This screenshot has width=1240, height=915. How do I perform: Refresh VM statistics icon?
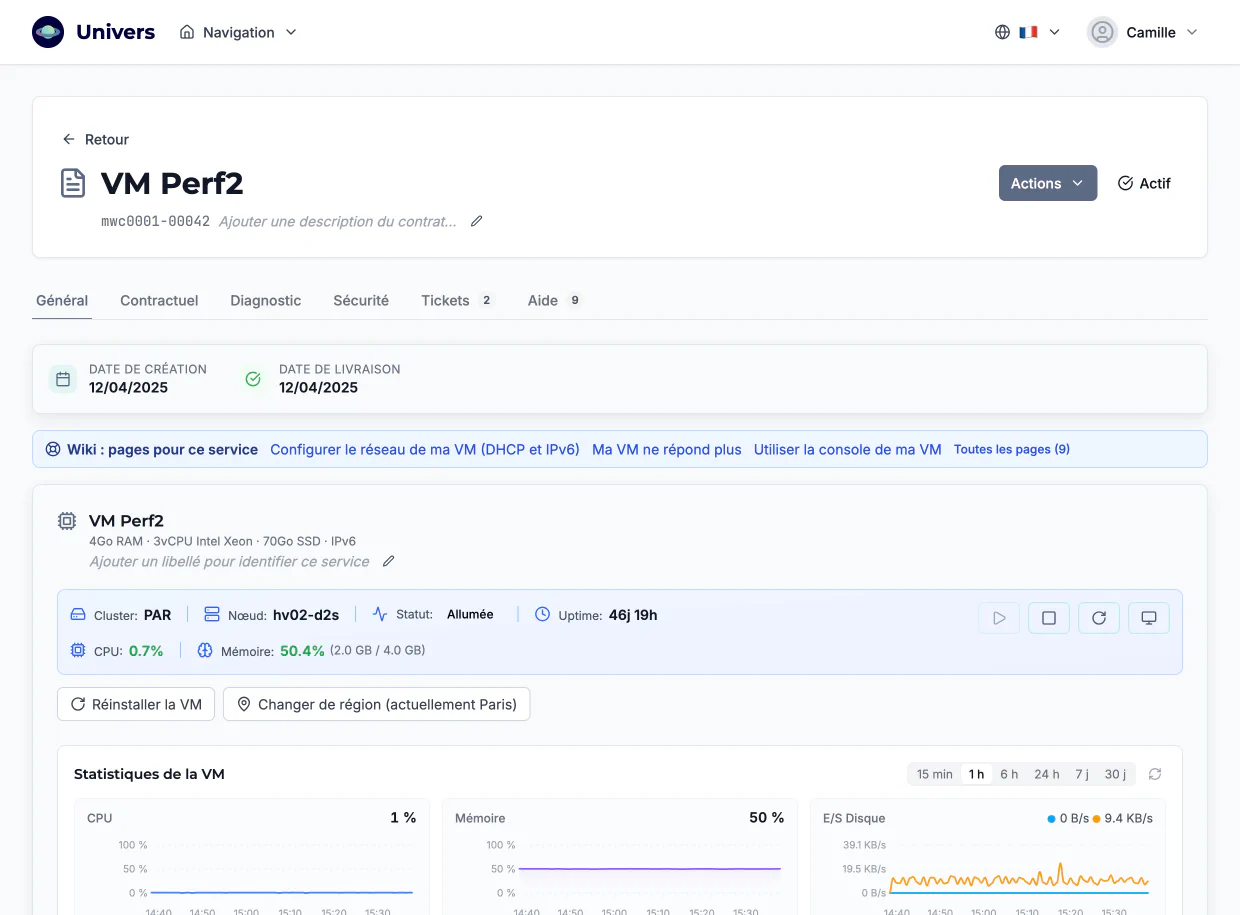pos(1155,774)
